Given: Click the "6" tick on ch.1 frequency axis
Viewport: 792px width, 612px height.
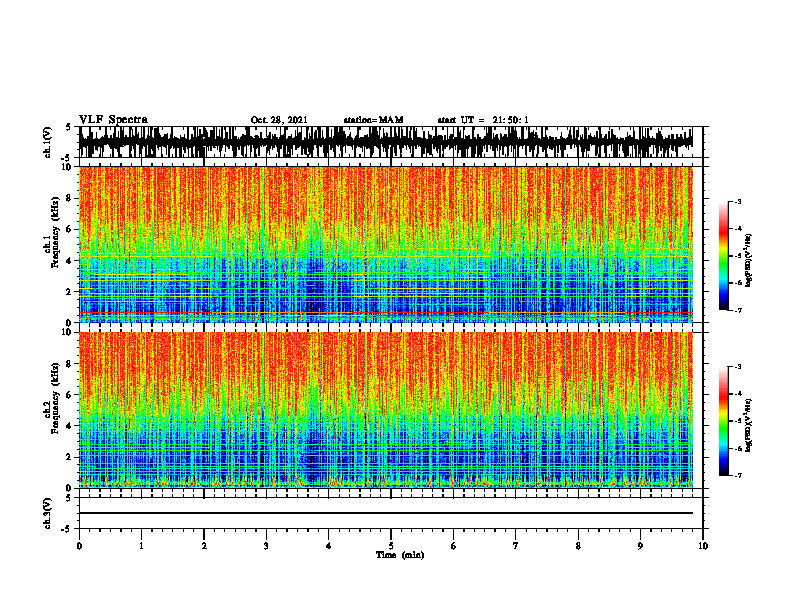Looking at the screenshot, I should [x=71, y=230].
